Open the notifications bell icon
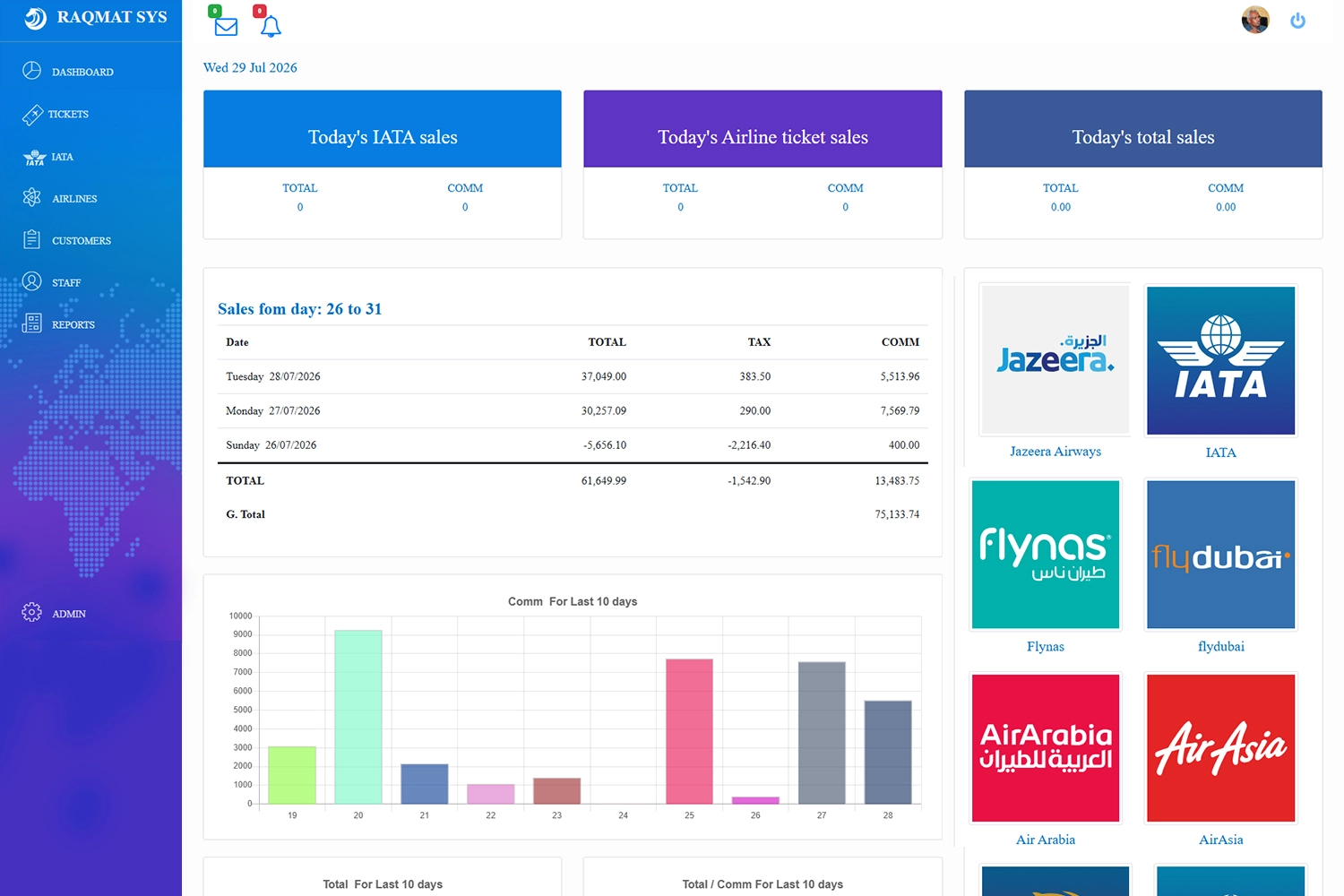1344x896 pixels. point(271,27)
